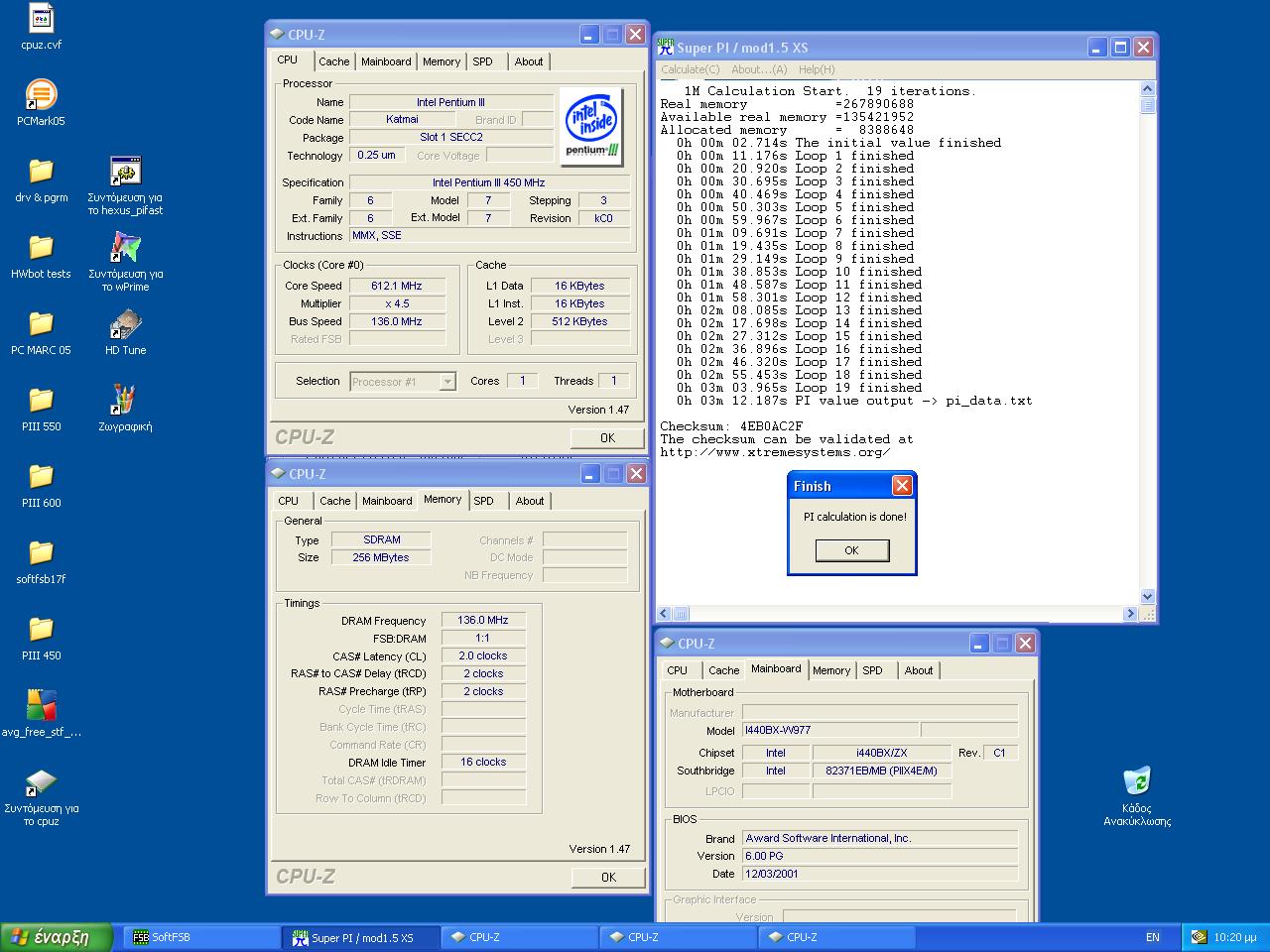The image size is (1270, 952).
Task: Click the Size 256 MBytes memory field
Action: click(x=381, y=557)
